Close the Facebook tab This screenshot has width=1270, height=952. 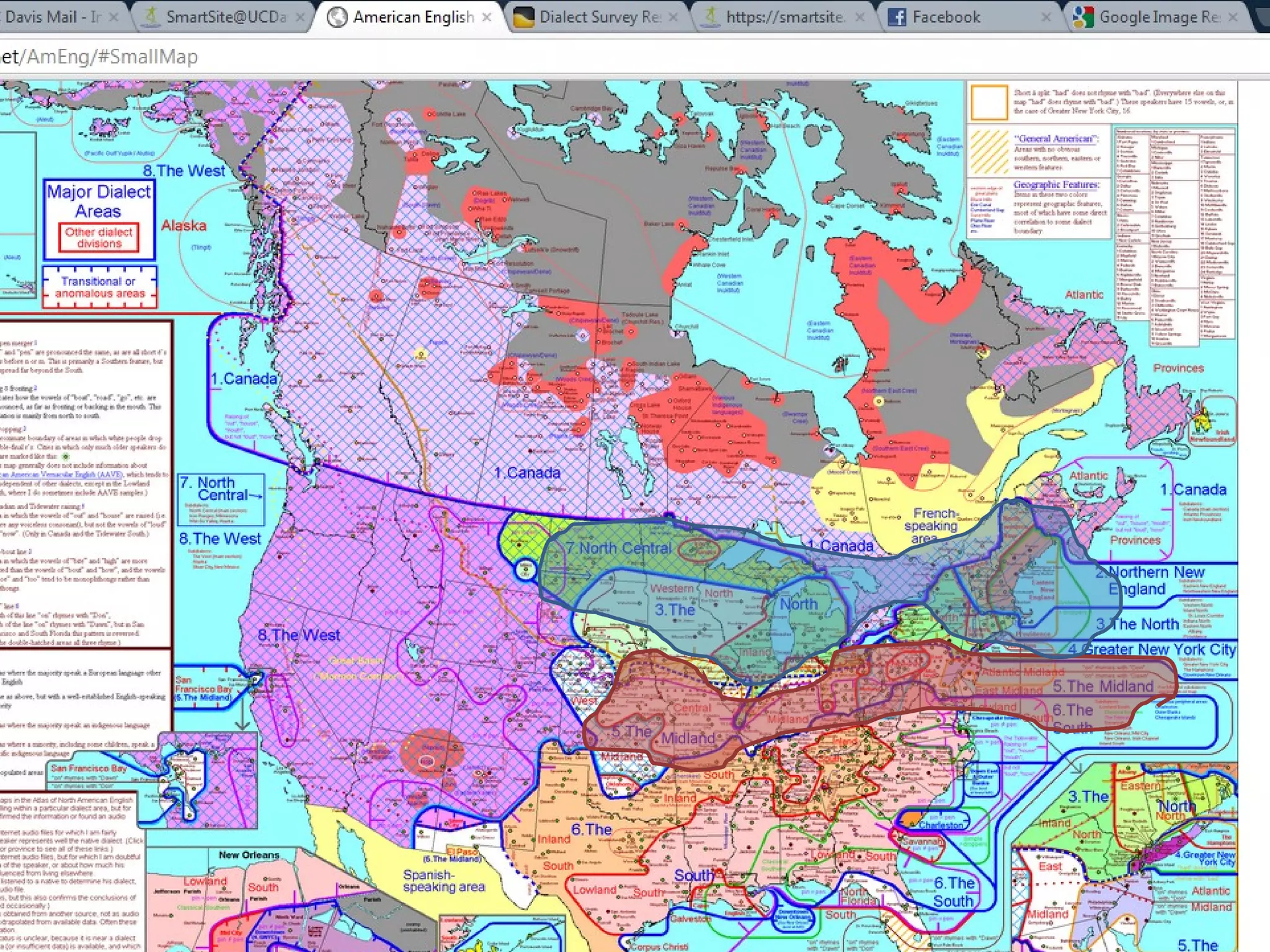click(1046, 17)
